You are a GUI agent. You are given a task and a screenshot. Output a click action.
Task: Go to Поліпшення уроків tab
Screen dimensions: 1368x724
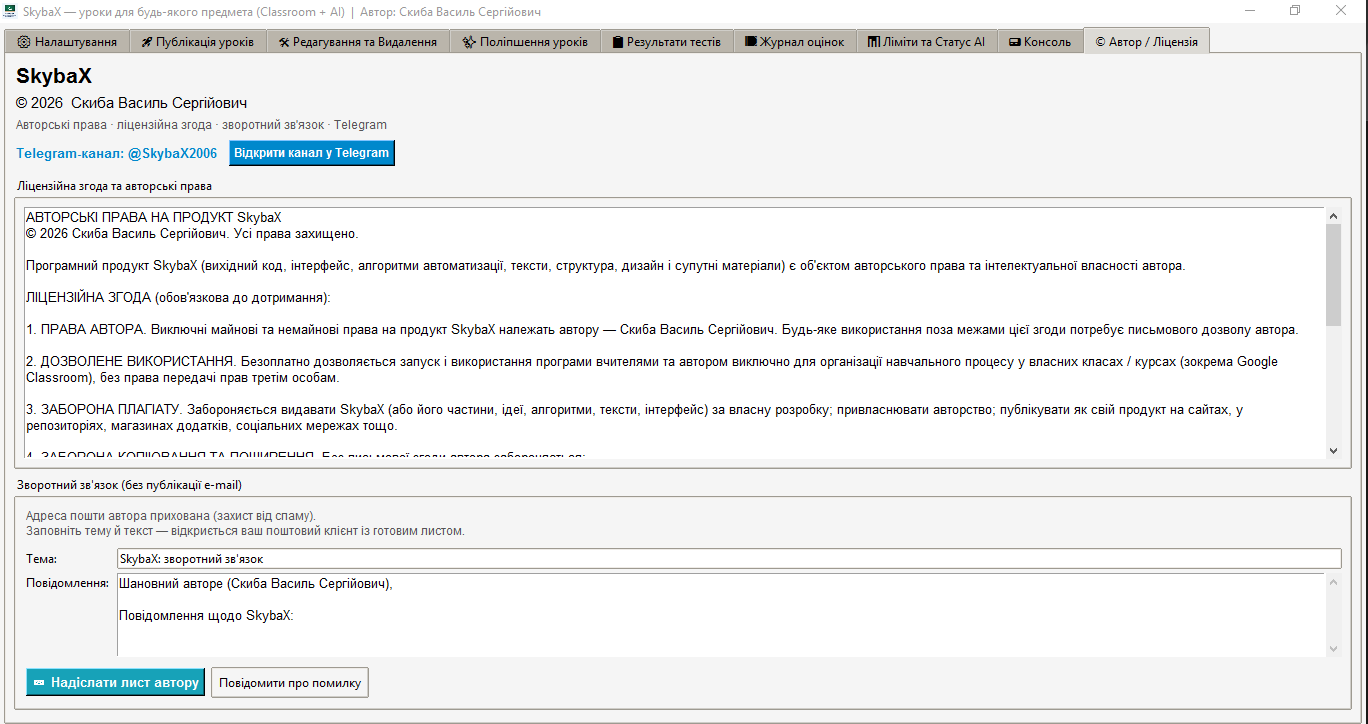click(x=525, y=42)
